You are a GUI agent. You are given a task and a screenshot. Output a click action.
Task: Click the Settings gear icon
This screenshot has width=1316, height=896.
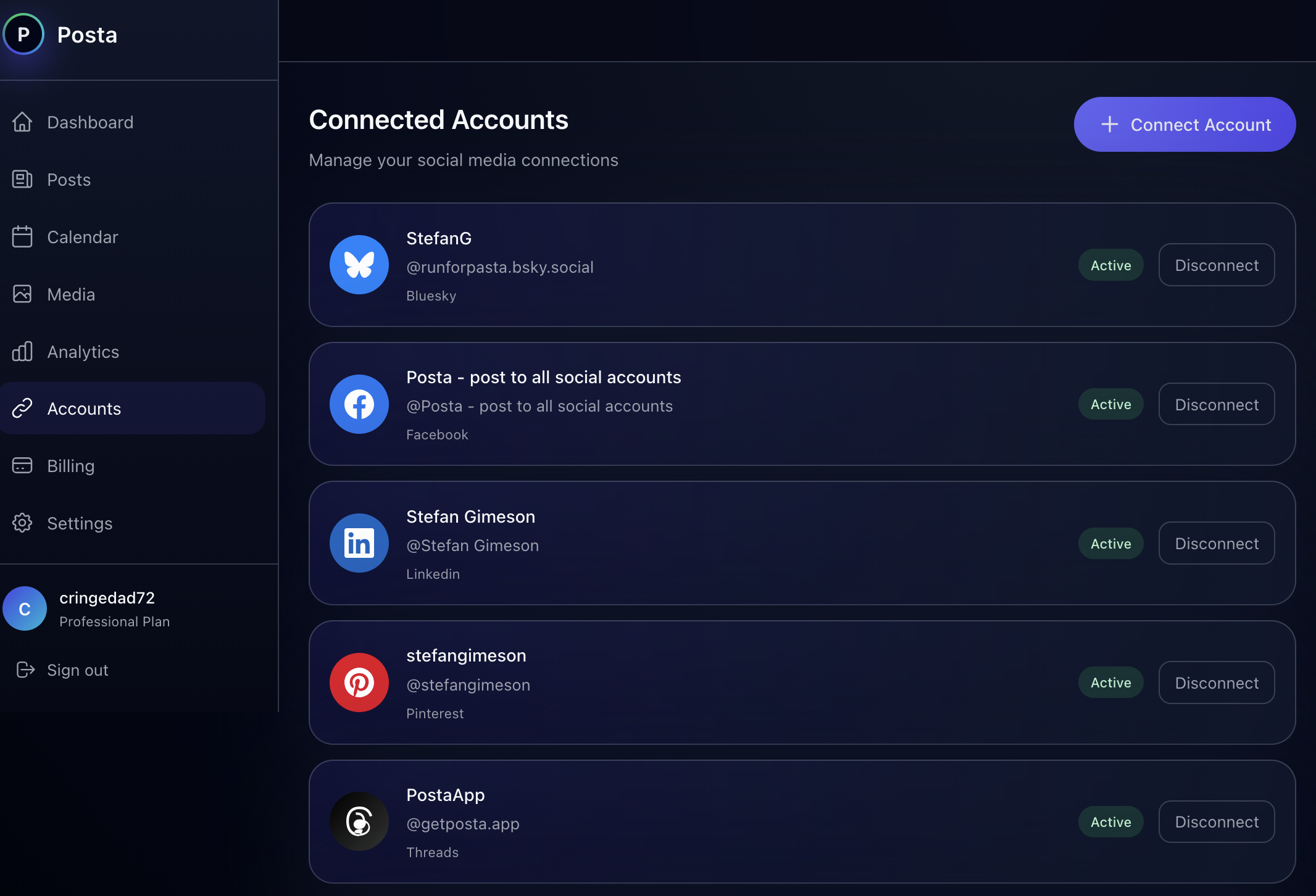pos(22,523)
